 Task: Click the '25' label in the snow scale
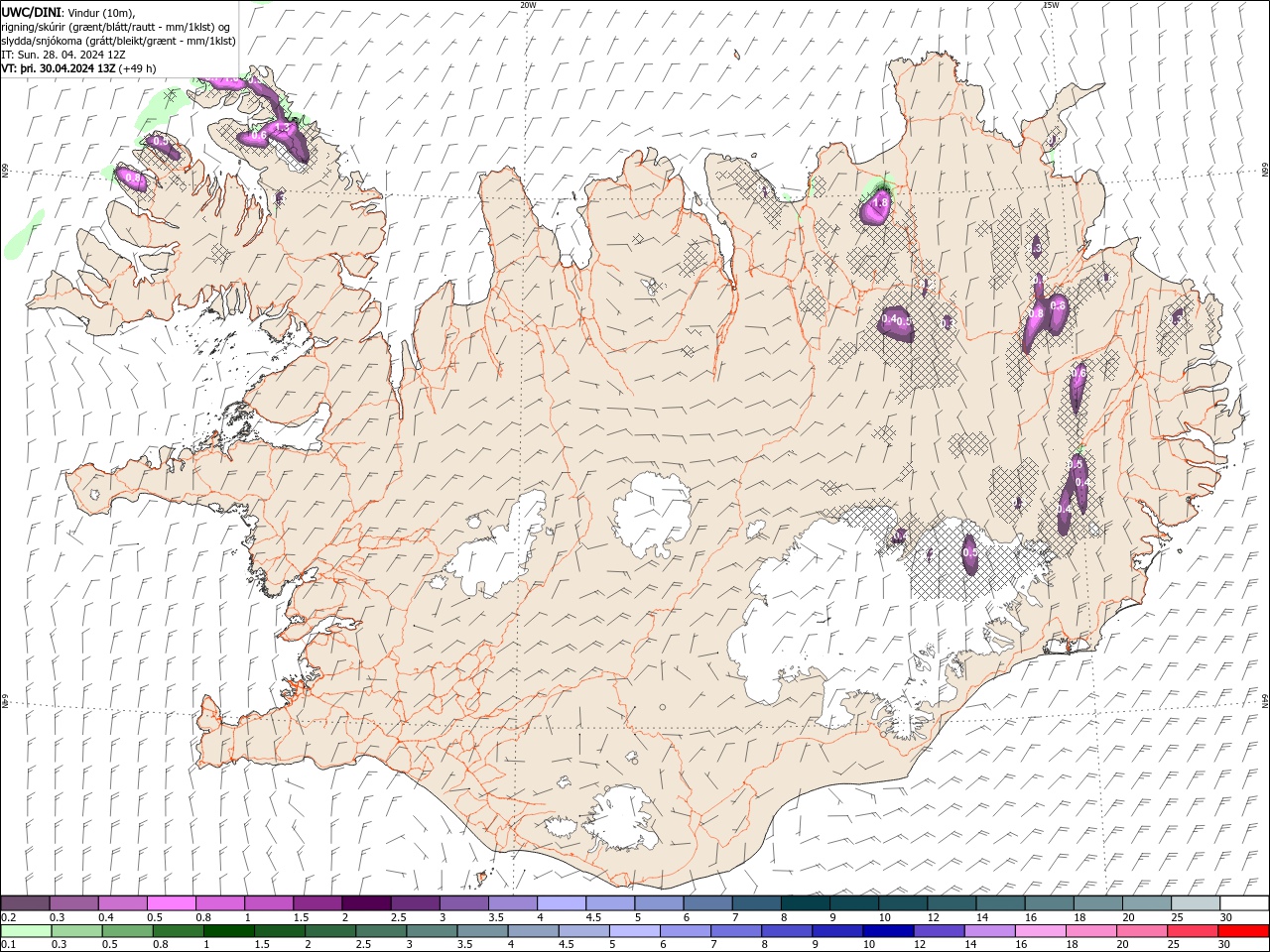[1177, 917]
